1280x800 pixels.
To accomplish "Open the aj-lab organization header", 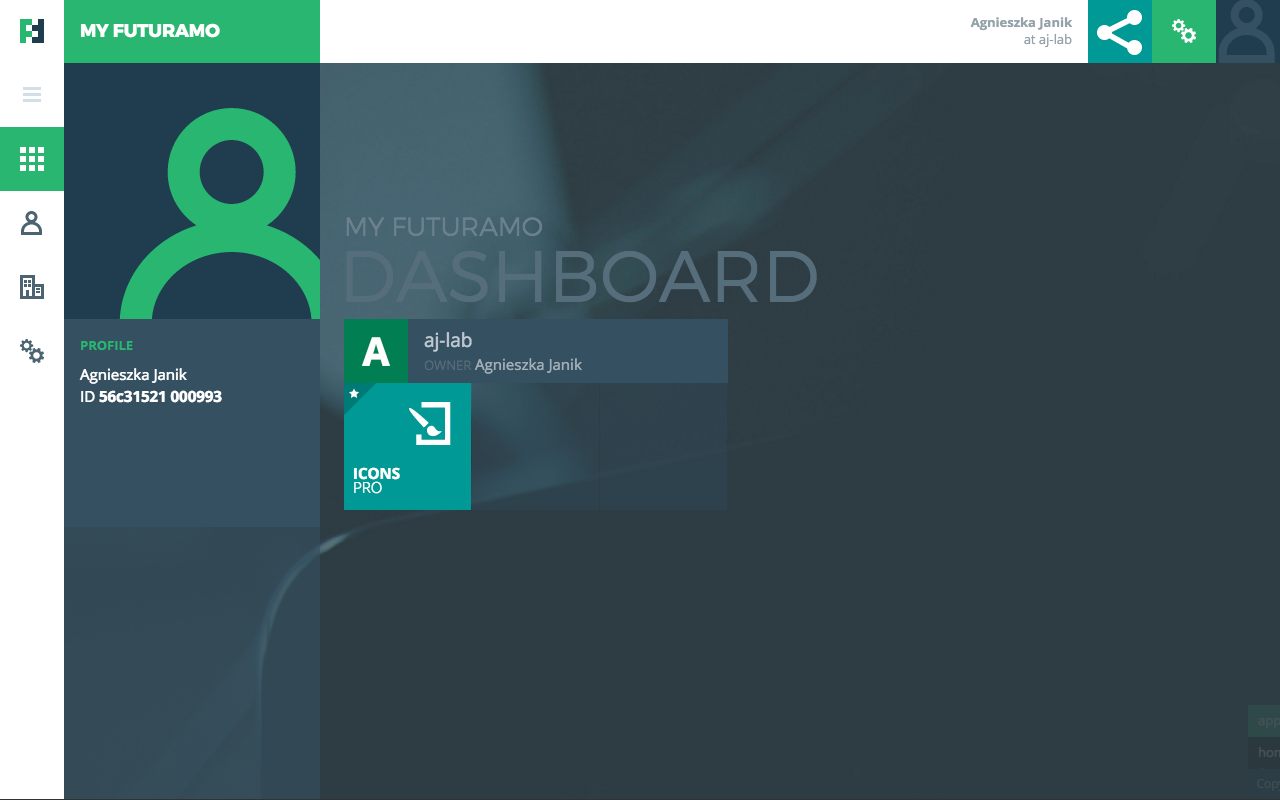I will 536,351.
